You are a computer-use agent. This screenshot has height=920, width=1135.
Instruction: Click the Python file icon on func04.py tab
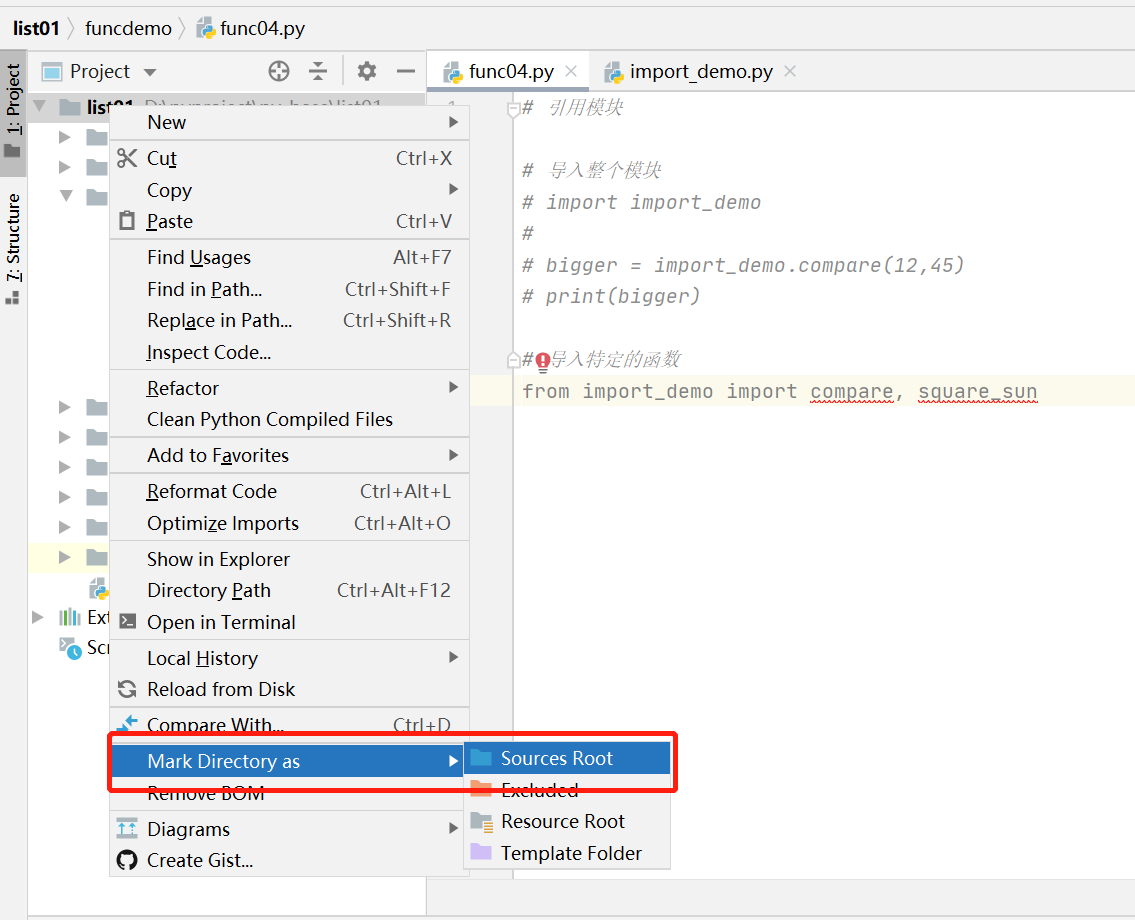(453, 72)
